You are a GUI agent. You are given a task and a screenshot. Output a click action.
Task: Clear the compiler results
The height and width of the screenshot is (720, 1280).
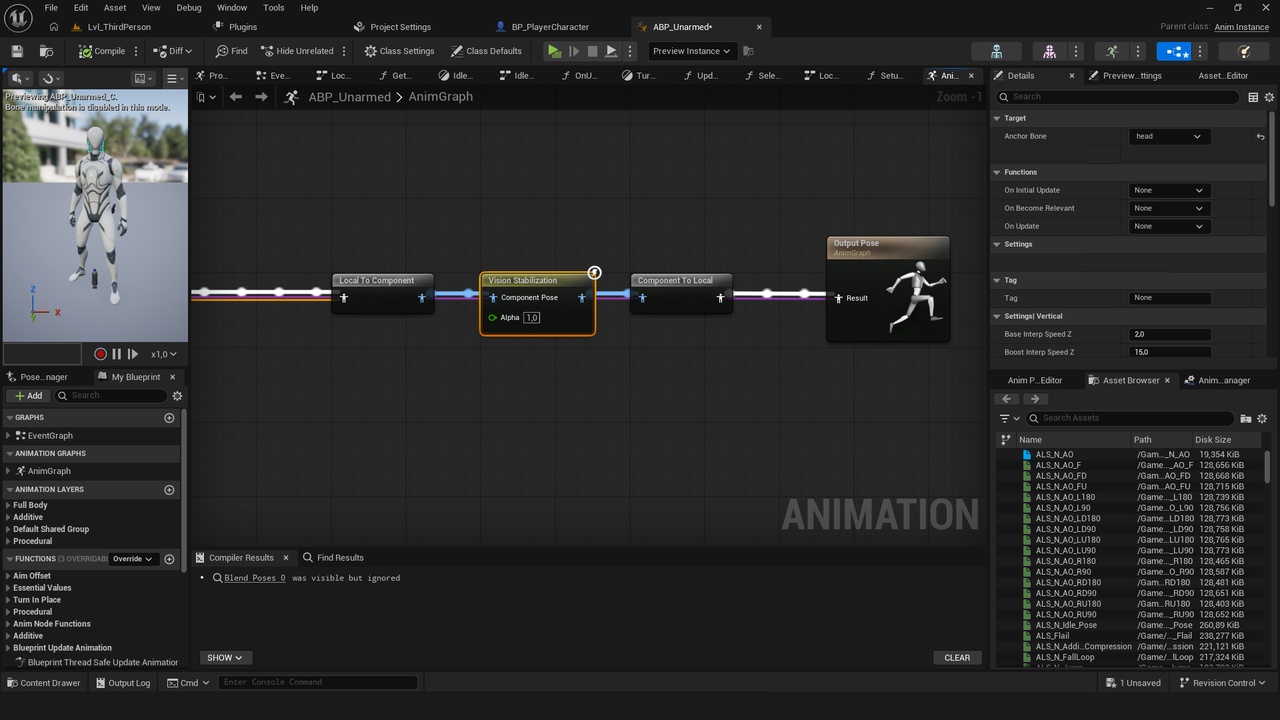(x=957, y=658)
